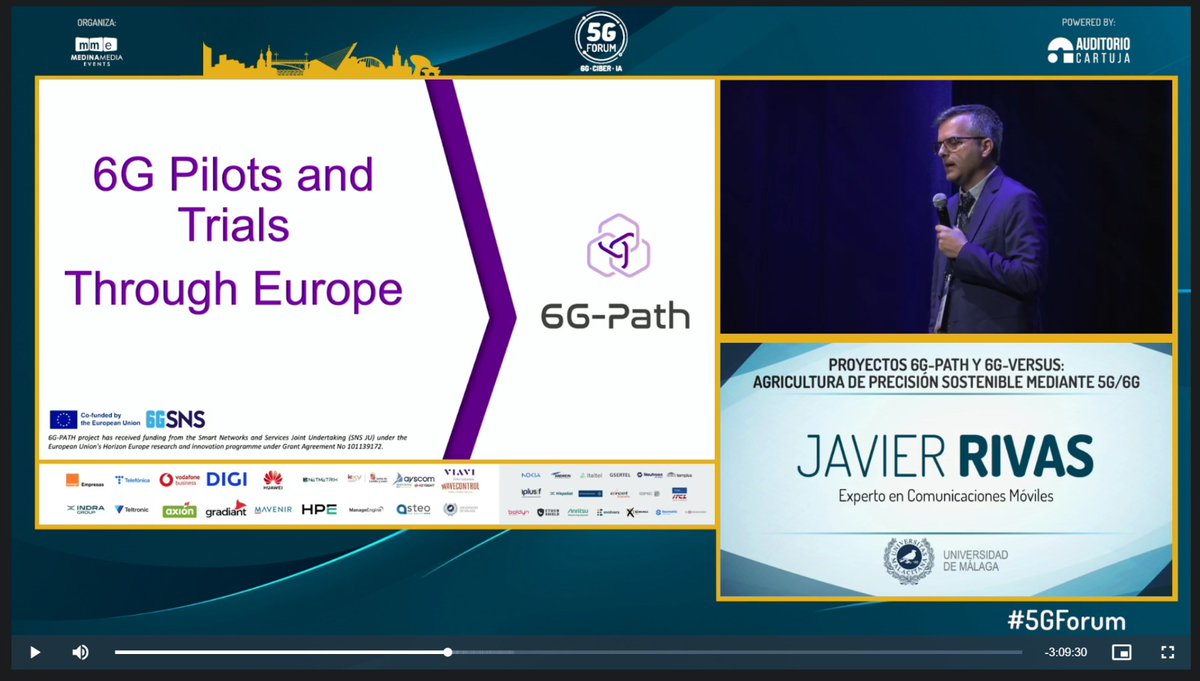
Task: Click the speaker name 'JAVIER RIVAS'
Action: coord(945,457)
